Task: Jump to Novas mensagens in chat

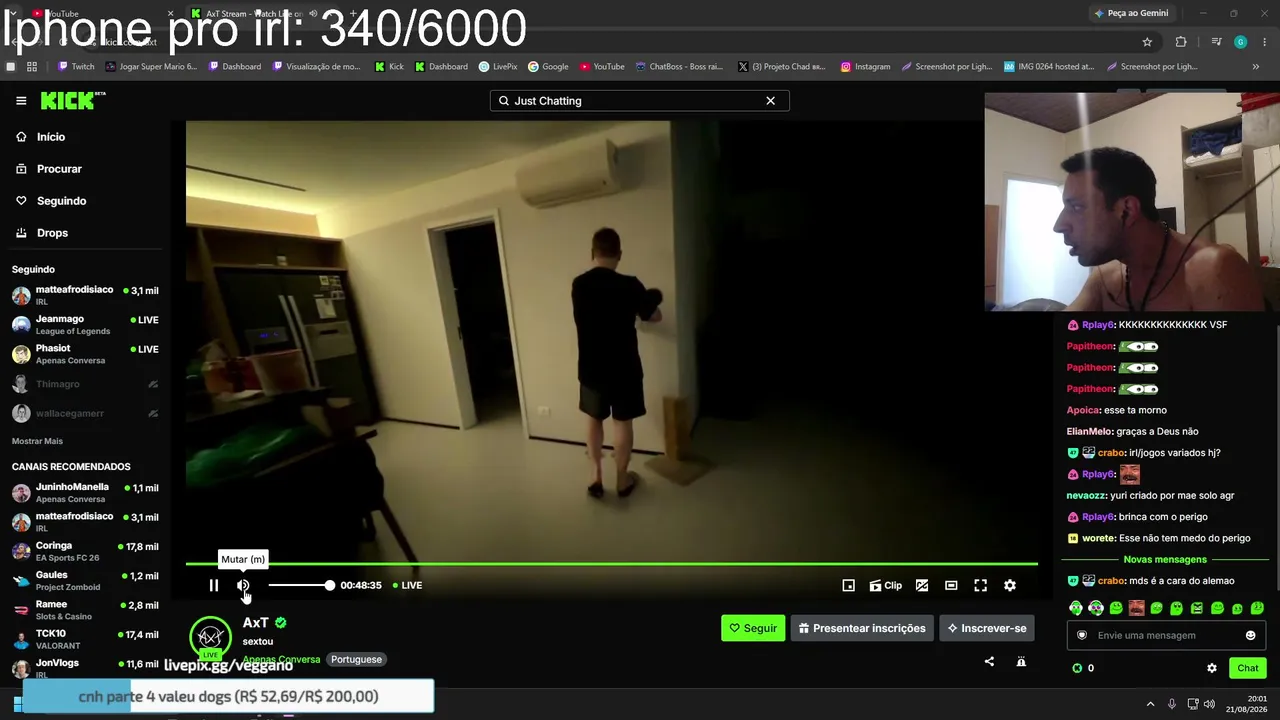Action: 1165,559
